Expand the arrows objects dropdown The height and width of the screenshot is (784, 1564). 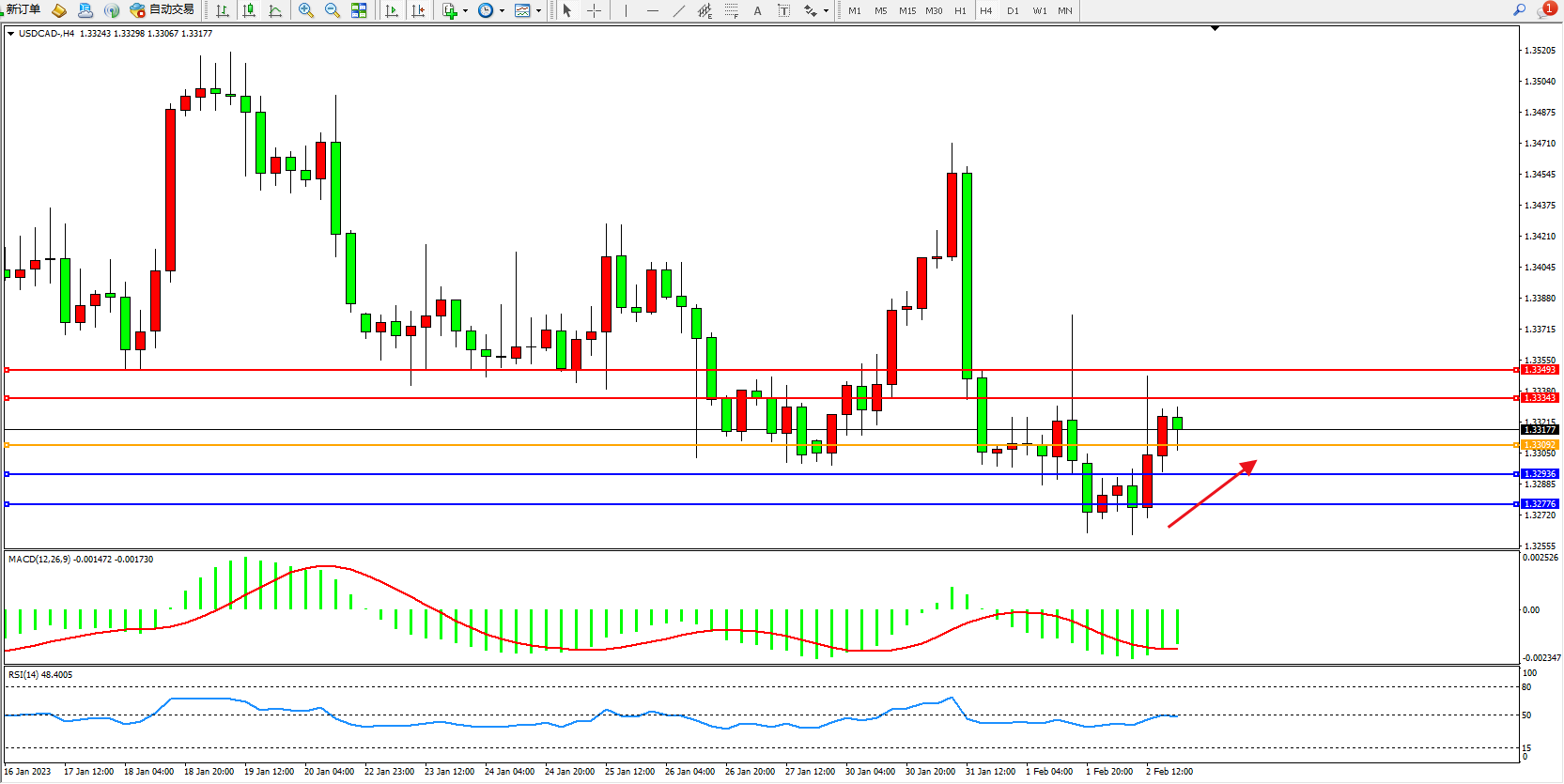[826, 11]
